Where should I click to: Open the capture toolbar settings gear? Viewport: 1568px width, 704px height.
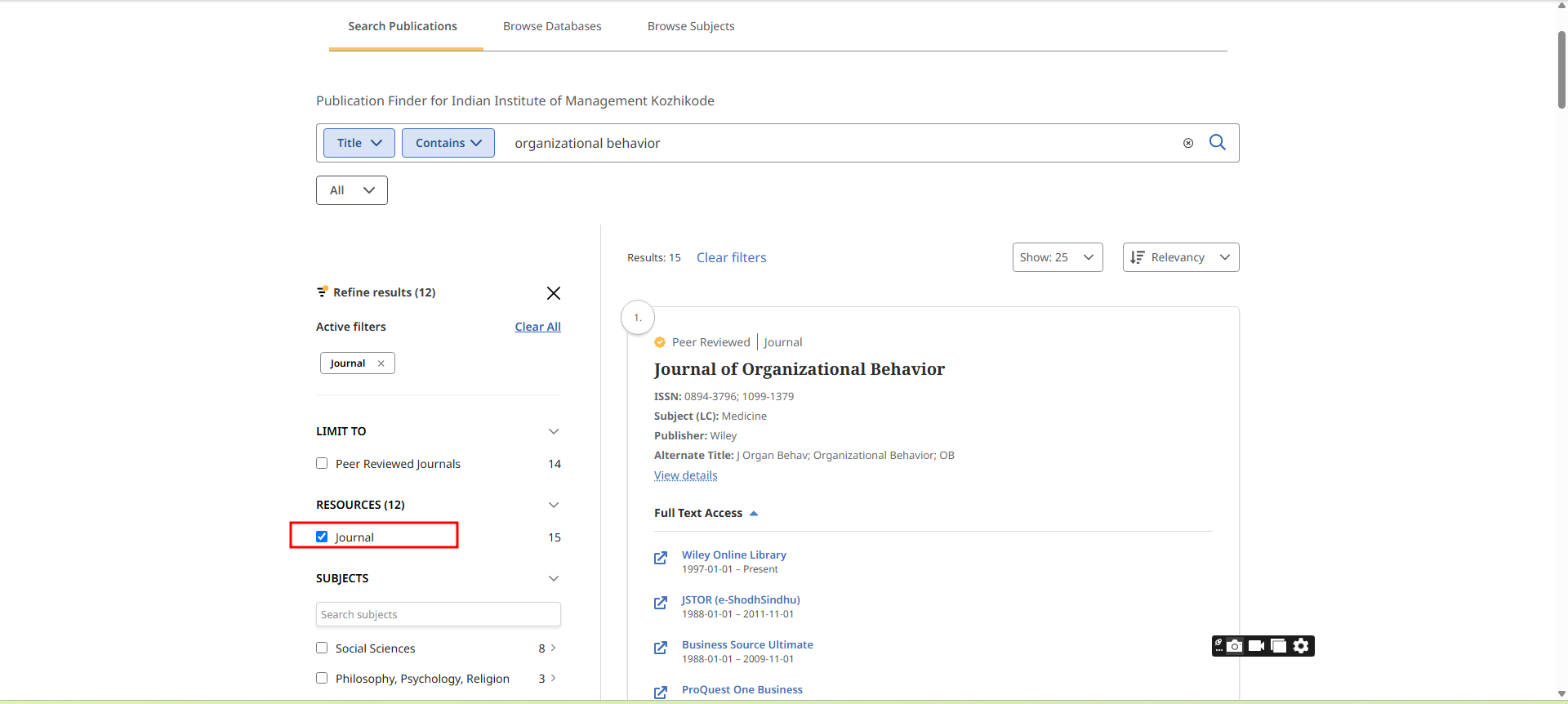1301,646
